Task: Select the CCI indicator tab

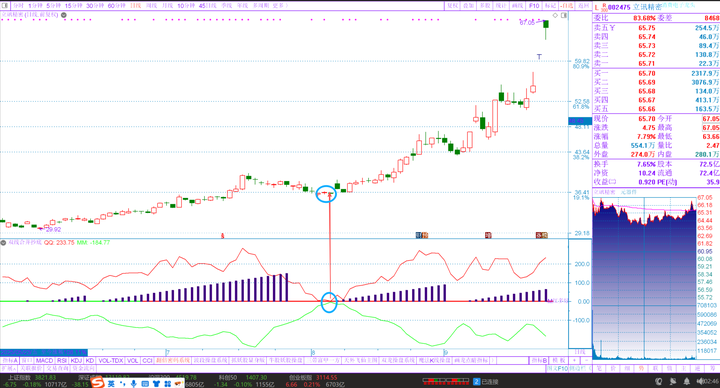Action: pyautogui.click(x=147, y=360)
